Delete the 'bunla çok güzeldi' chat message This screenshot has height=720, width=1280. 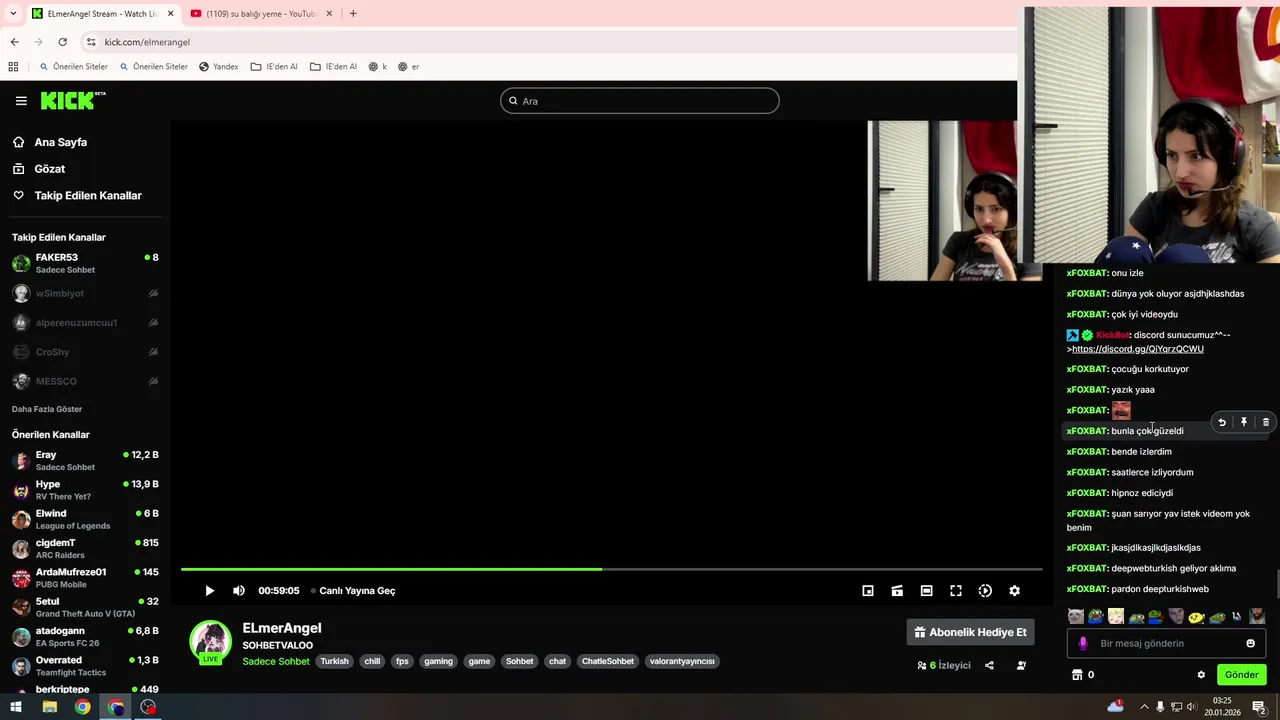[x=1265, y=422]
